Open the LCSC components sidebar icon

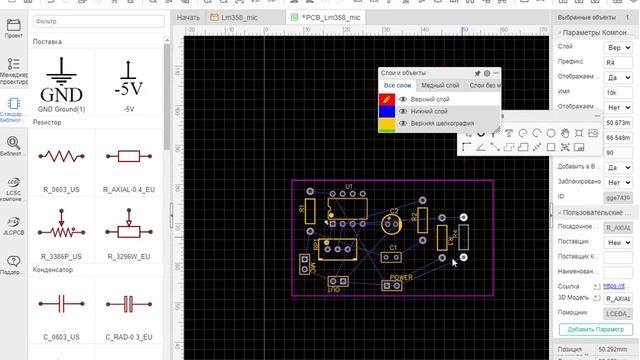(13, 189)
